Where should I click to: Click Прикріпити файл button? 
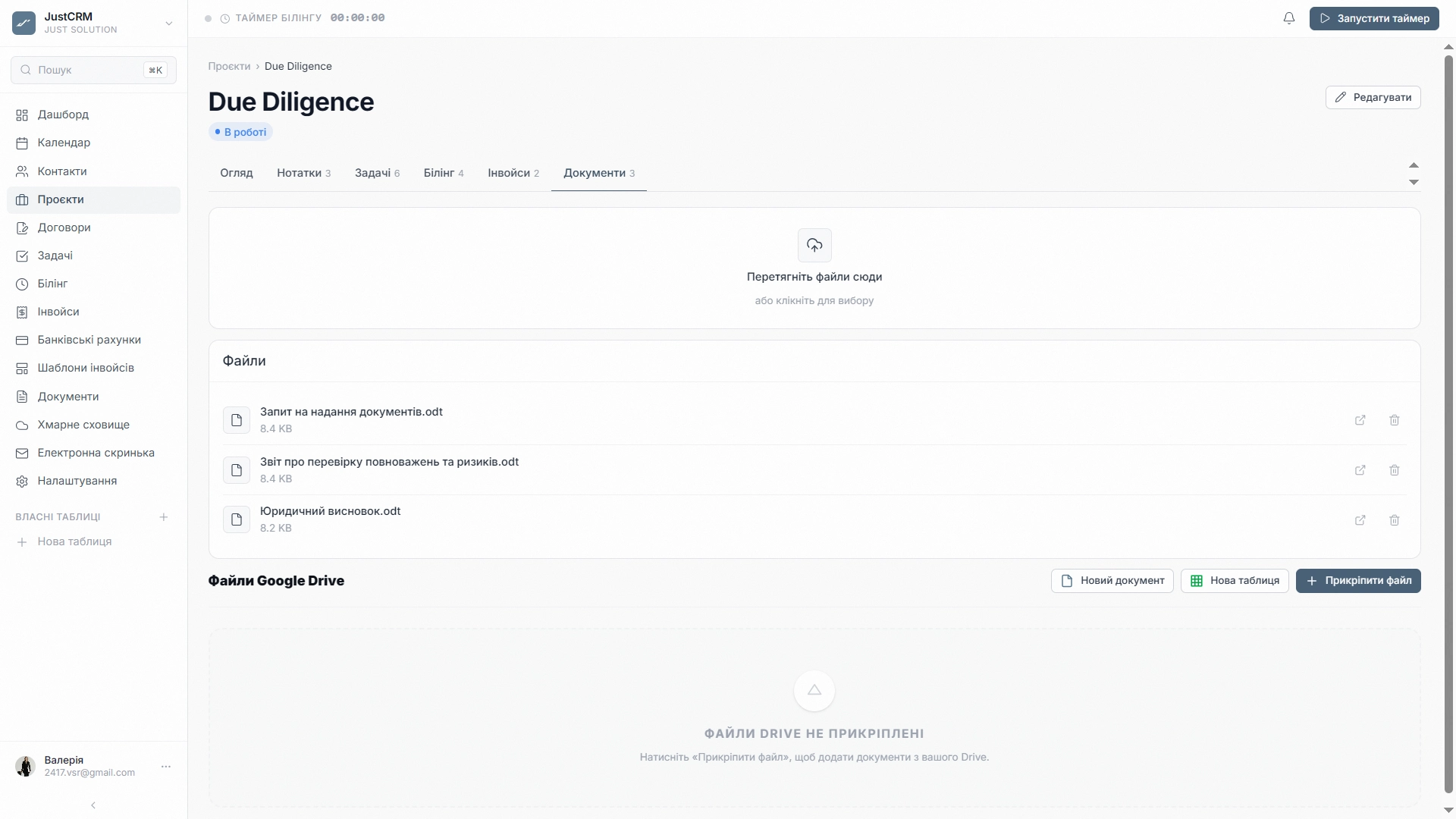1358,581
